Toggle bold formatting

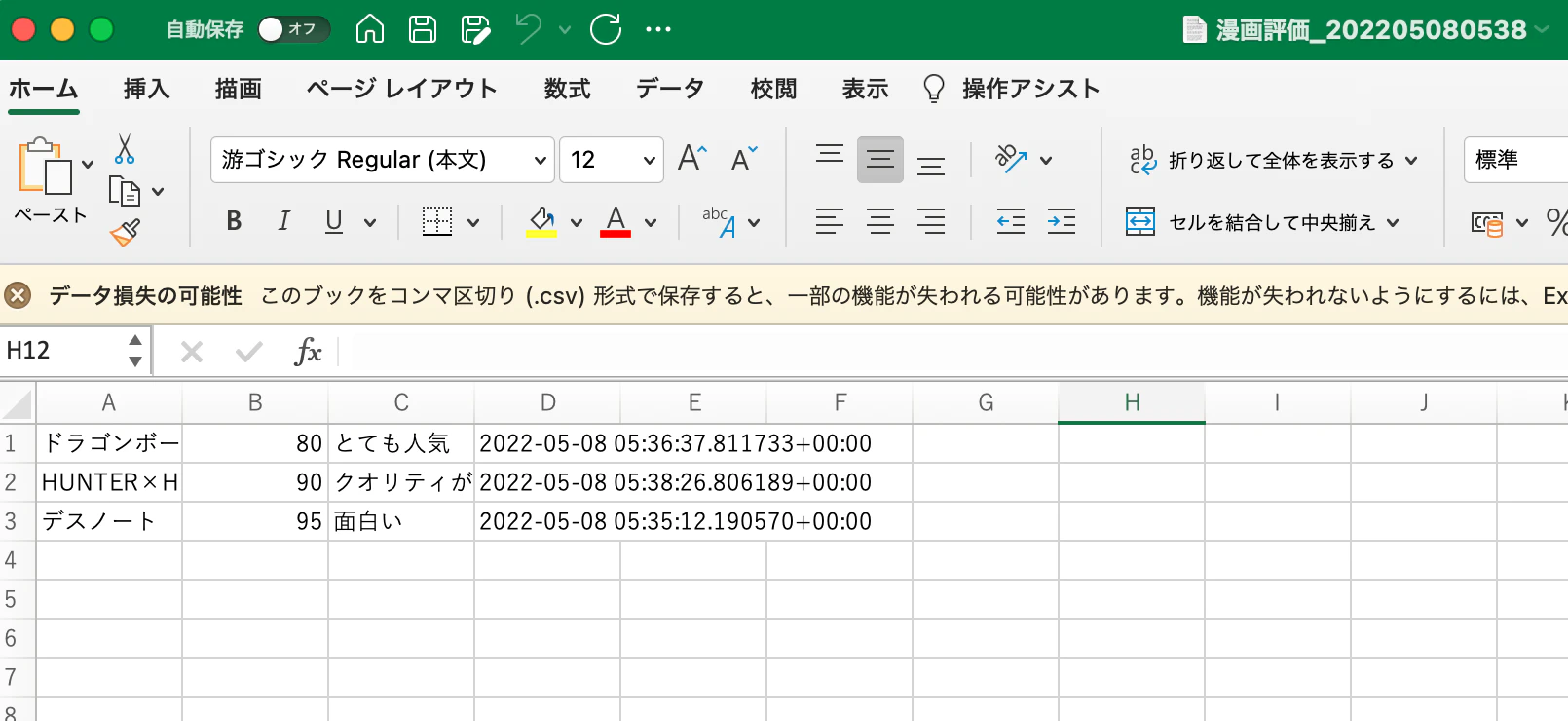click(234, 221)
